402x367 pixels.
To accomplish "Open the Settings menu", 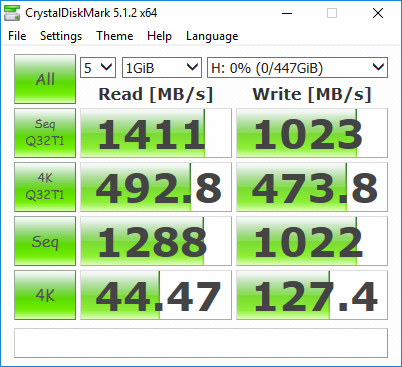I will coord(61,36).
